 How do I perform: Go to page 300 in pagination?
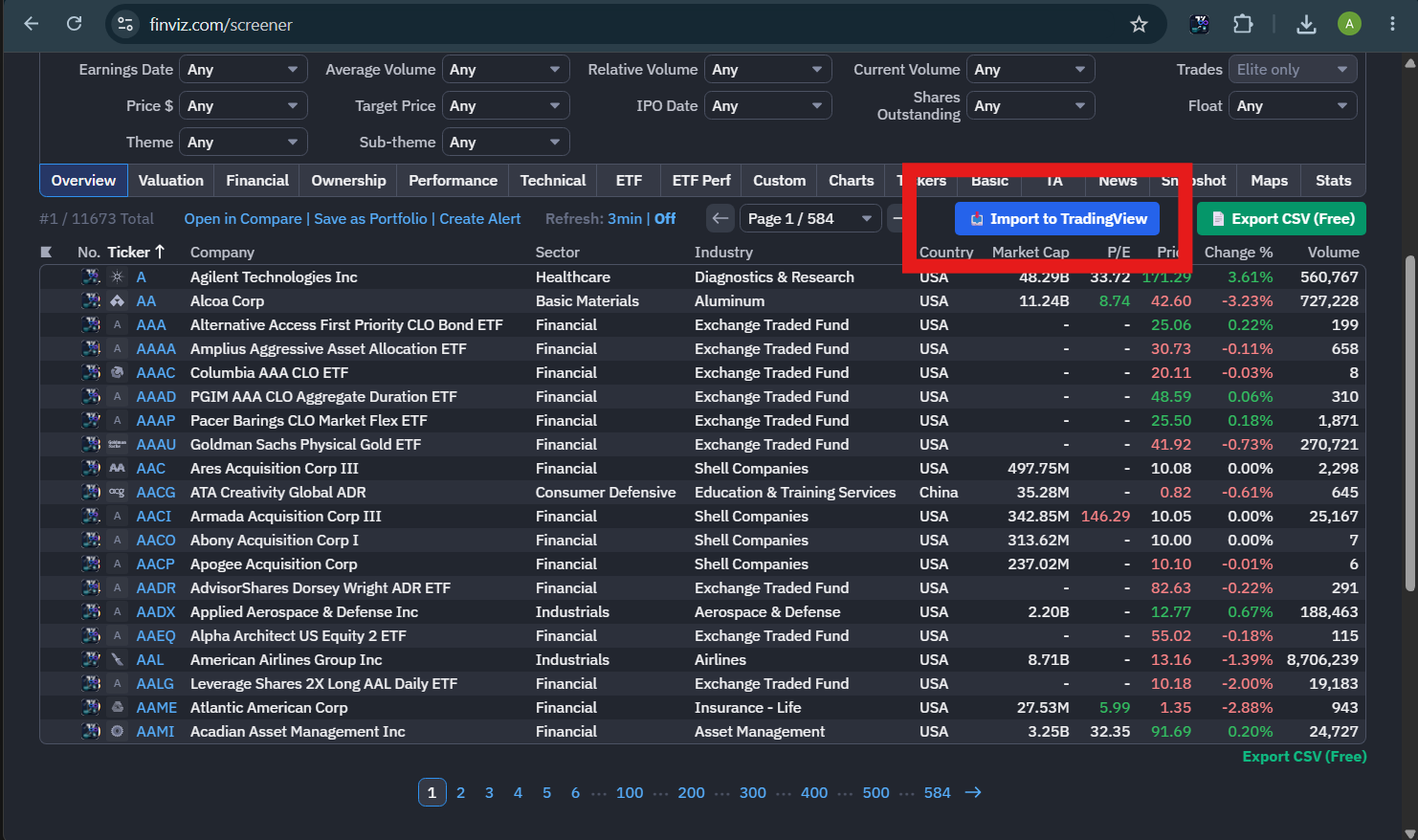[x=753, y=792]
